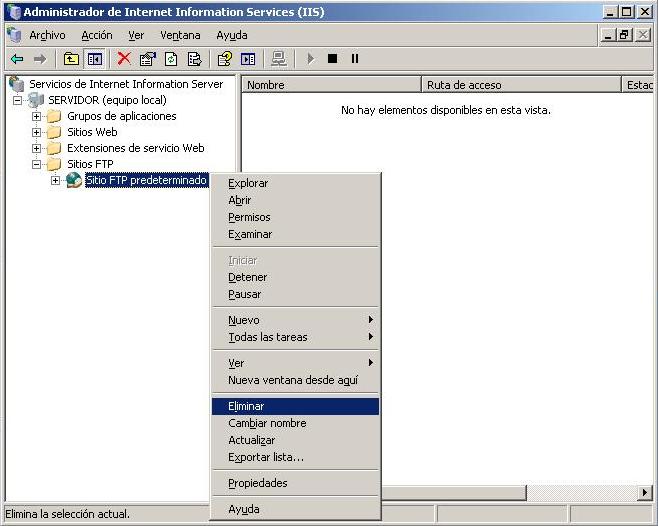Click the Help toolbar icon

tap(225, 59)
